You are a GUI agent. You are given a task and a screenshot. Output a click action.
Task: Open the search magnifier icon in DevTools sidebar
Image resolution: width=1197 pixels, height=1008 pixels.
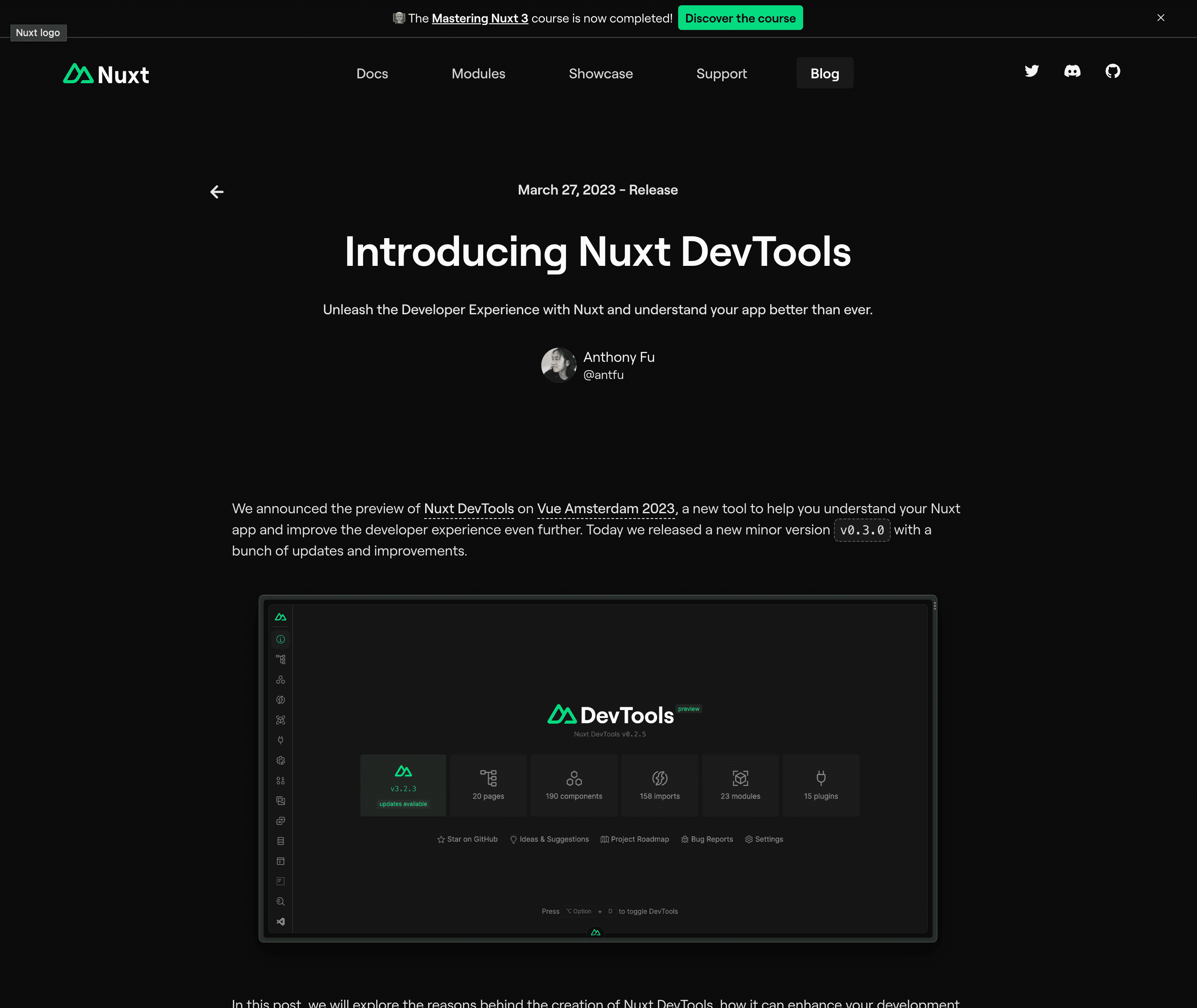280,902
